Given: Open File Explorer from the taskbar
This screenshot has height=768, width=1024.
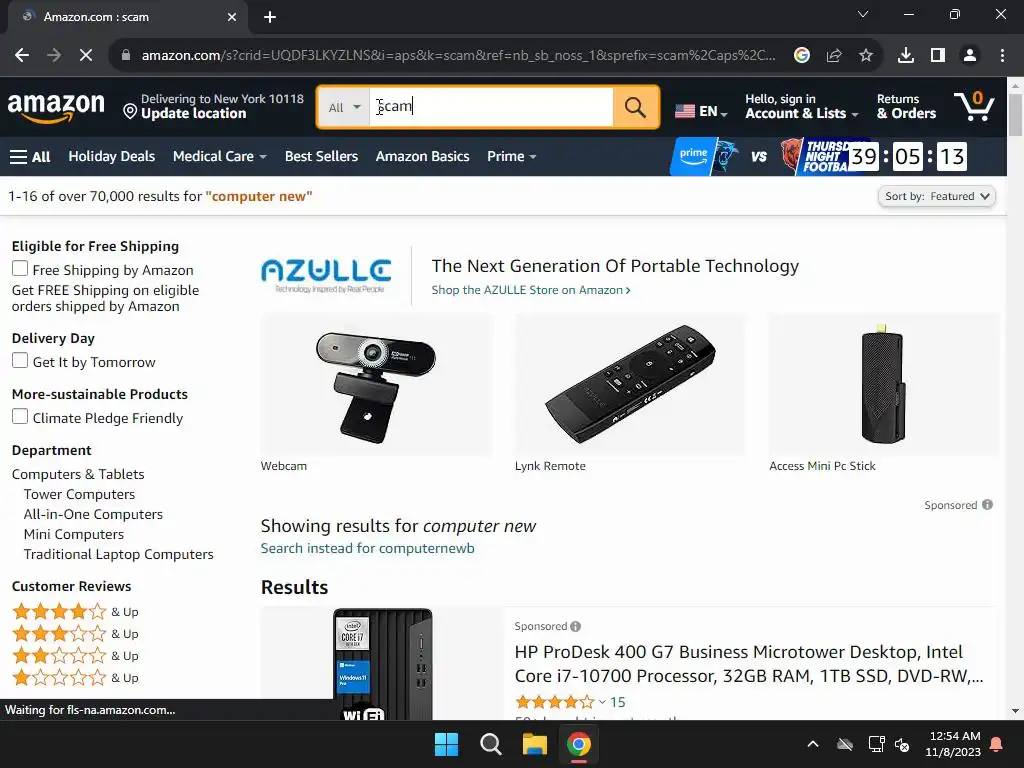Looking at the screenshot, I should point(534,744).
